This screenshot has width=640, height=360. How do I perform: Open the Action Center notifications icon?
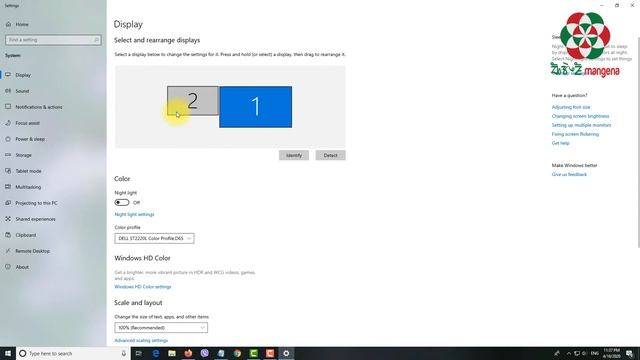(x=630, y=354)
